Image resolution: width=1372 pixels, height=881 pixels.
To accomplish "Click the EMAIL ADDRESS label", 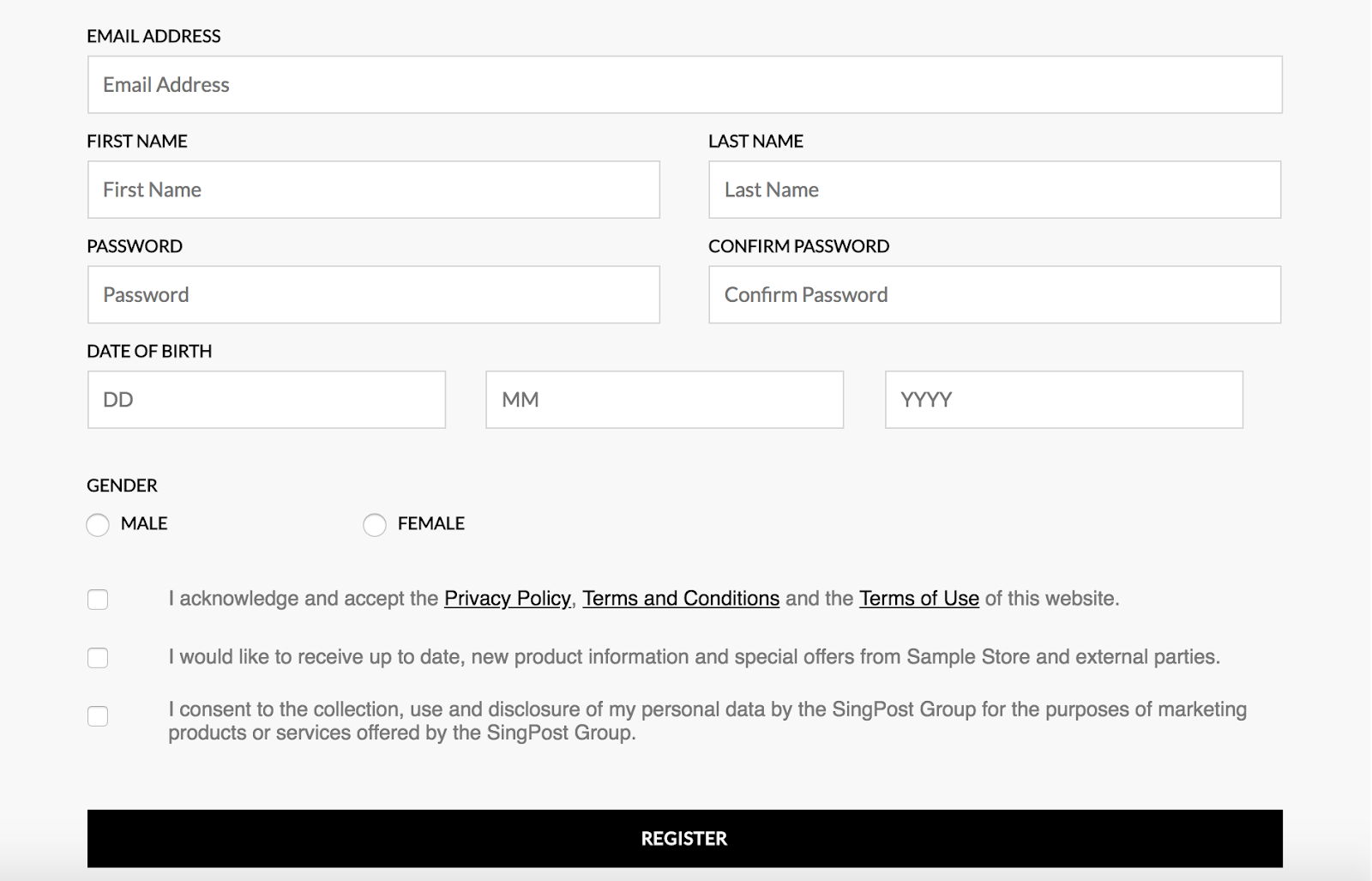I will [153, 36].
